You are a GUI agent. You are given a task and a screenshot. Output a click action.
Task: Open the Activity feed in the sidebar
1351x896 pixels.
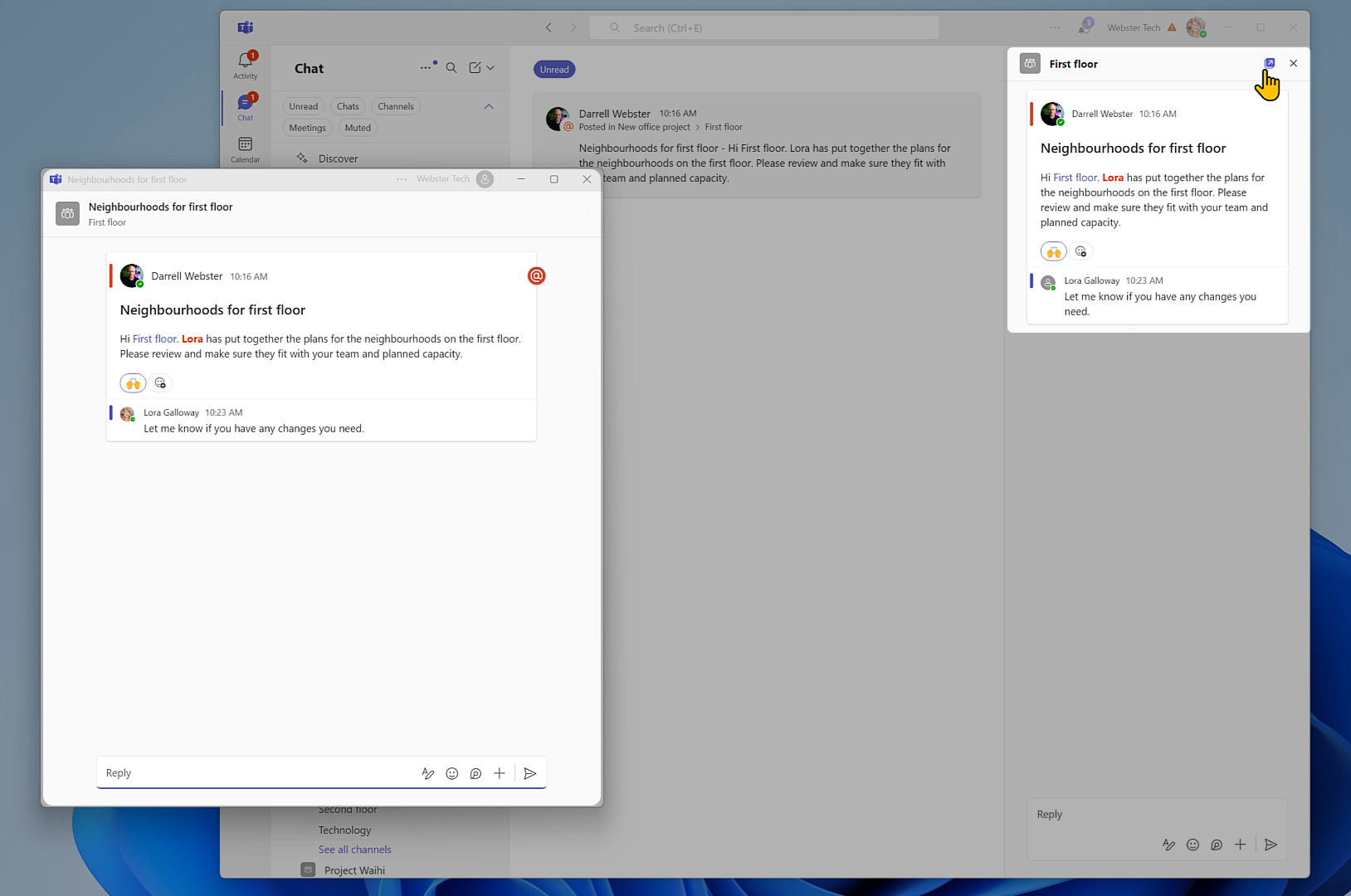coord(245,62)
